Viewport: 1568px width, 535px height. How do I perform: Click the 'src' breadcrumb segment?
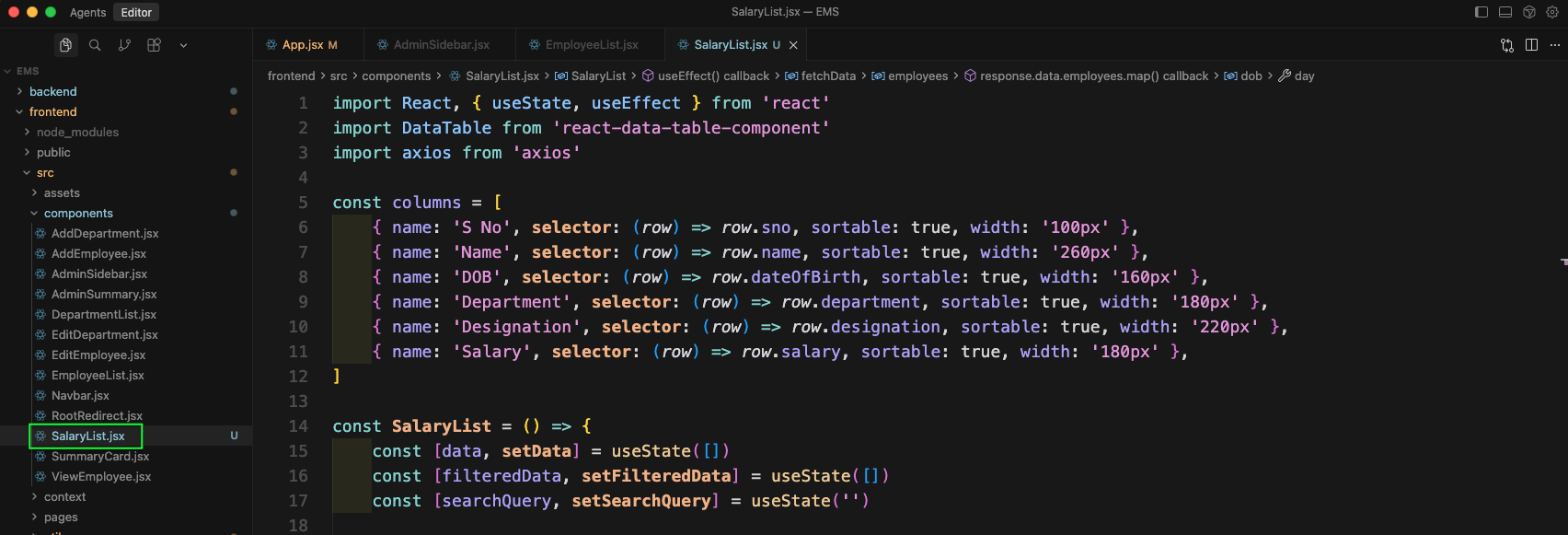point(339,76)
